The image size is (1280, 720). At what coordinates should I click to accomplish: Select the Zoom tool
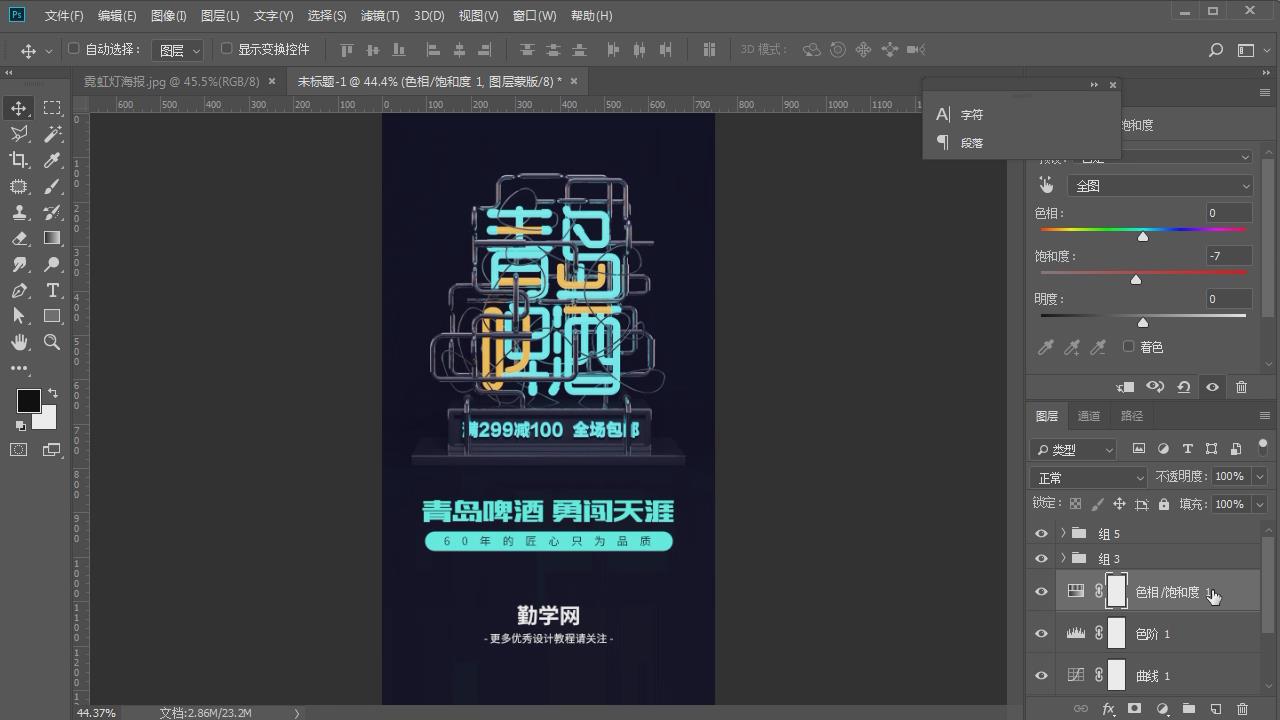click(x=52, y=342)
